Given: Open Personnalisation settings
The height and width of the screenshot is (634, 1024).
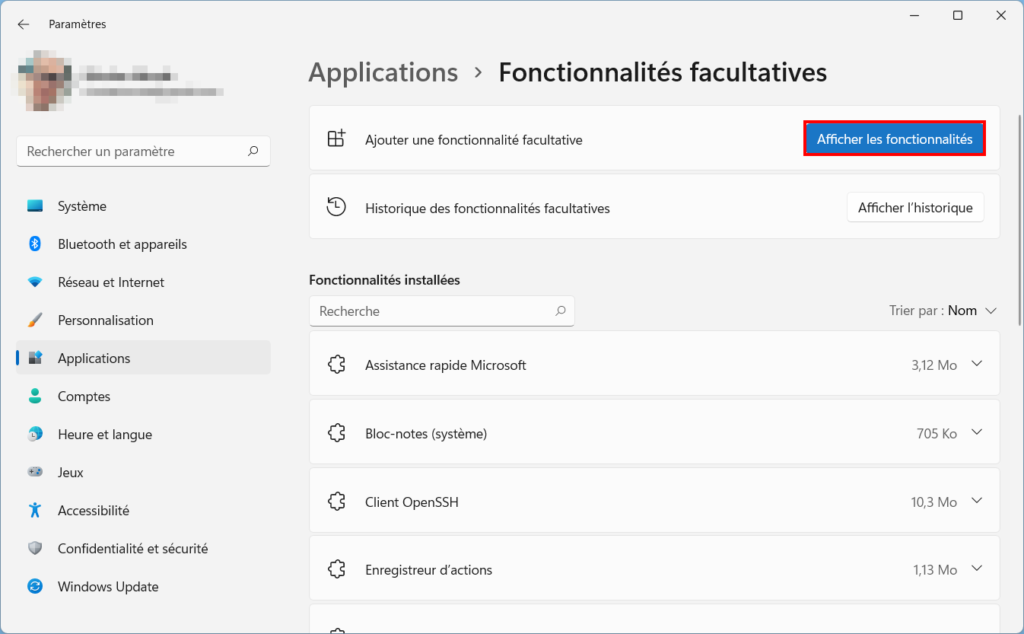Looking at the screenshot, I should tap(143, 320).
